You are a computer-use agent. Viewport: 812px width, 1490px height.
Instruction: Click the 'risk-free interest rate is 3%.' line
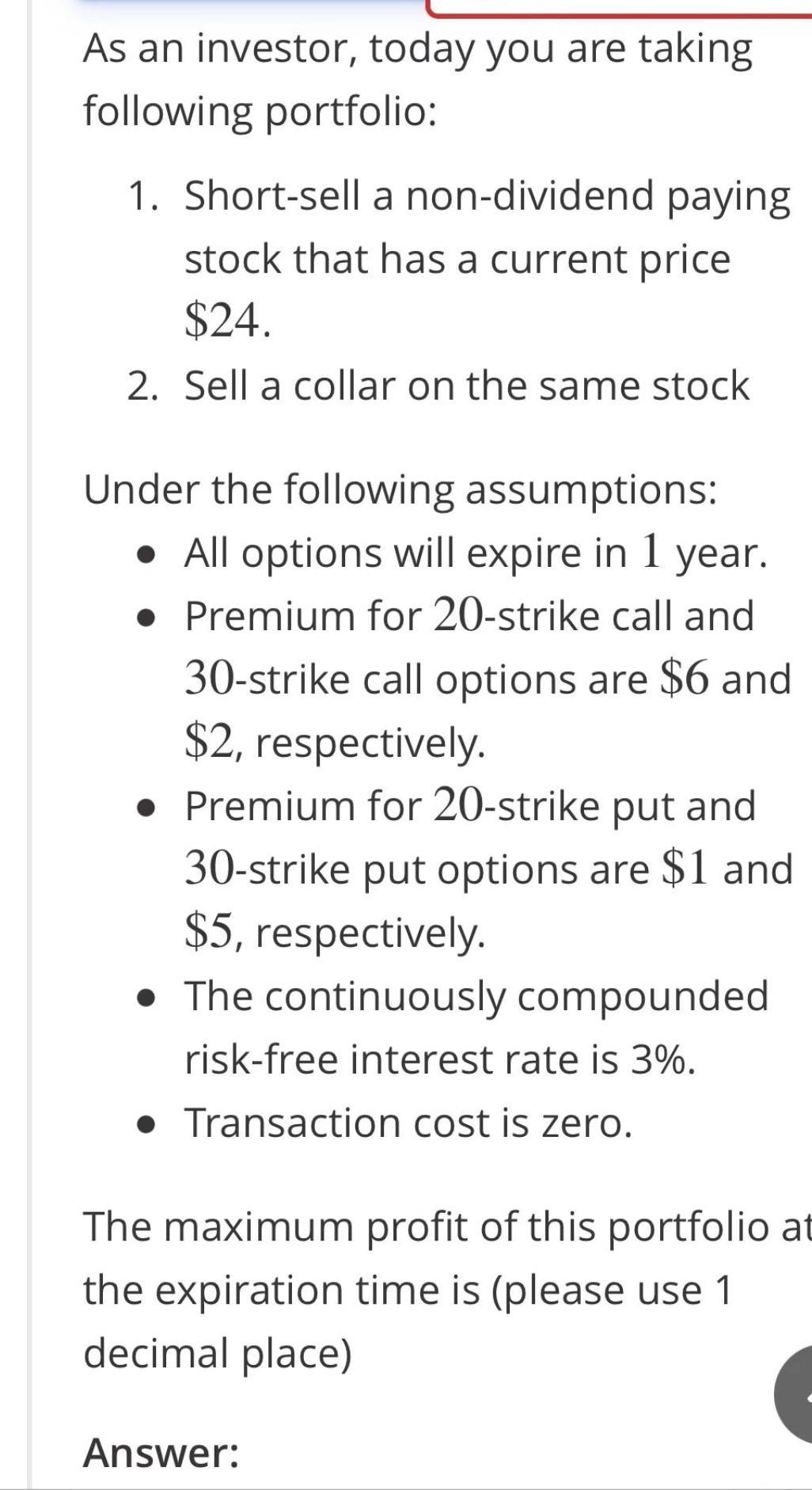click(440, 1059)
